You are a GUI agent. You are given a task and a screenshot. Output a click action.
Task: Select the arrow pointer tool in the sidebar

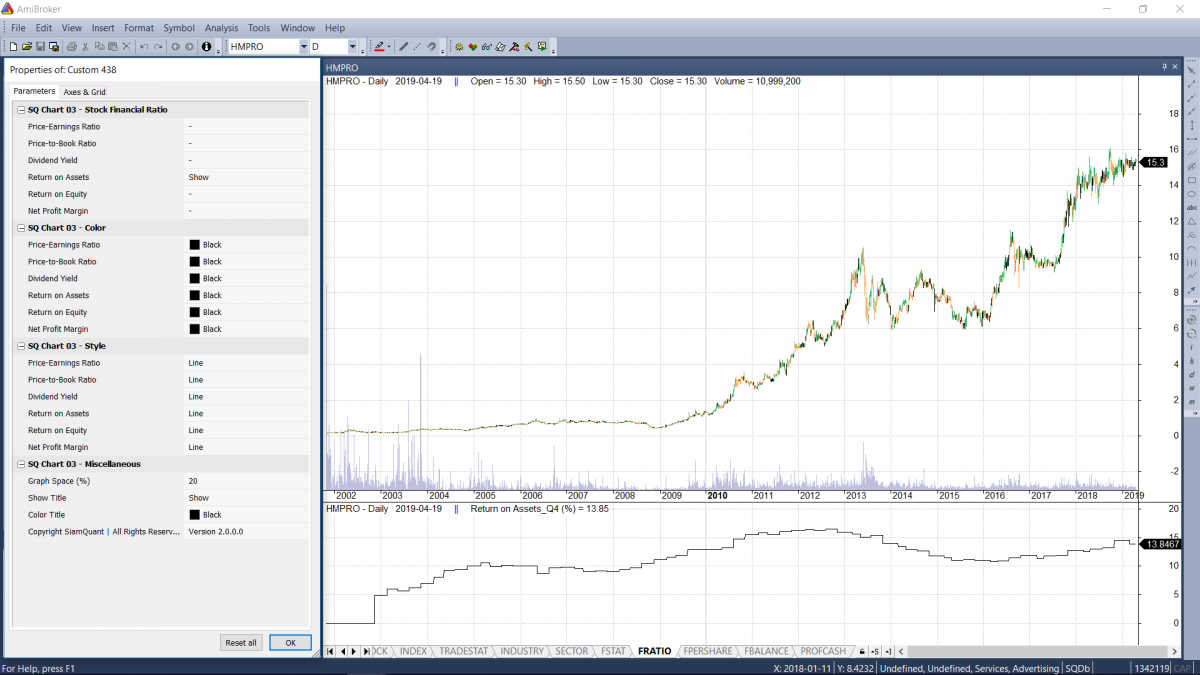click(1192, 70)
